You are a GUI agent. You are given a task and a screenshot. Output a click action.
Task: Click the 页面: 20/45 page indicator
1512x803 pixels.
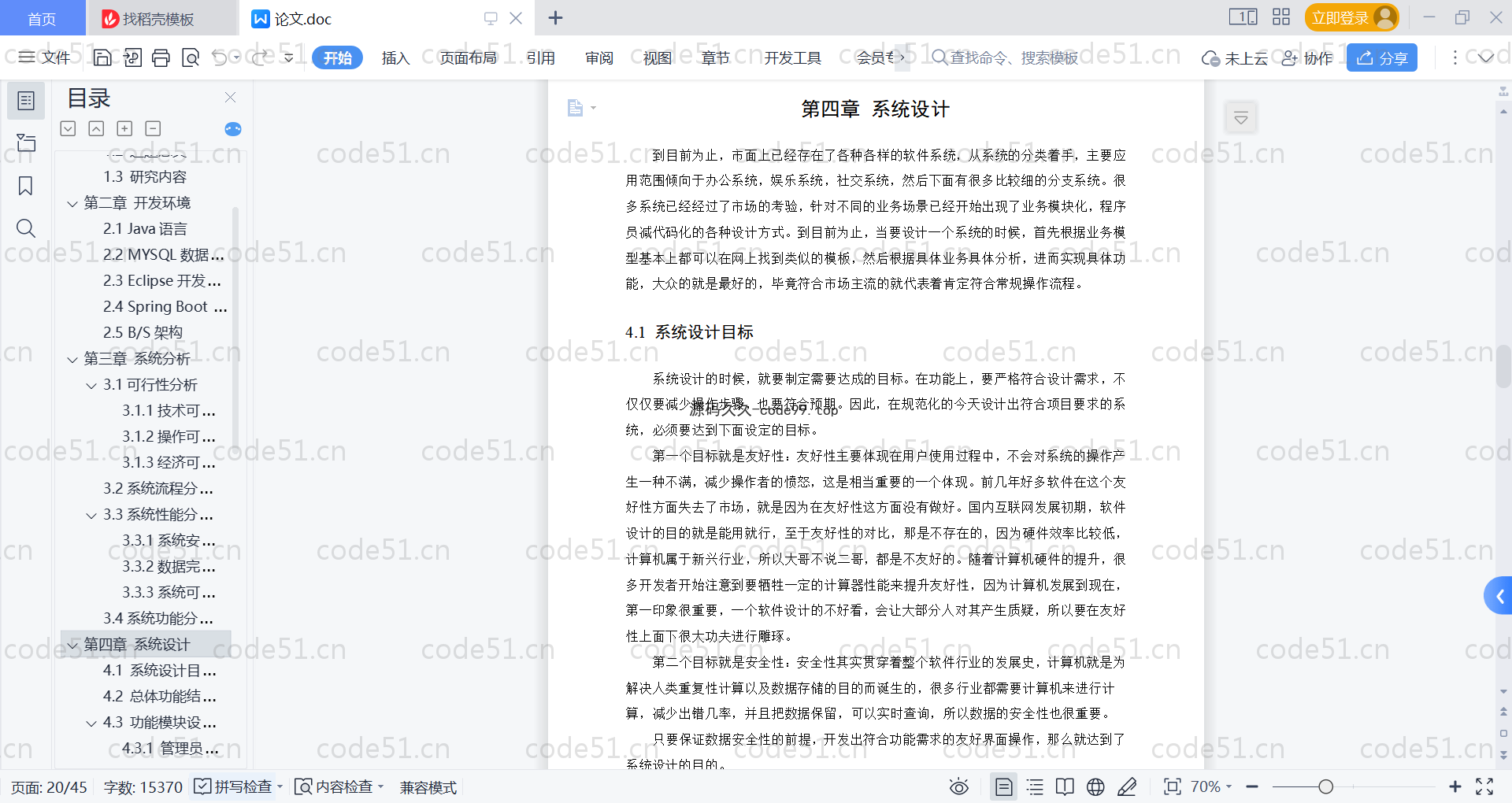tap(49, 787)
